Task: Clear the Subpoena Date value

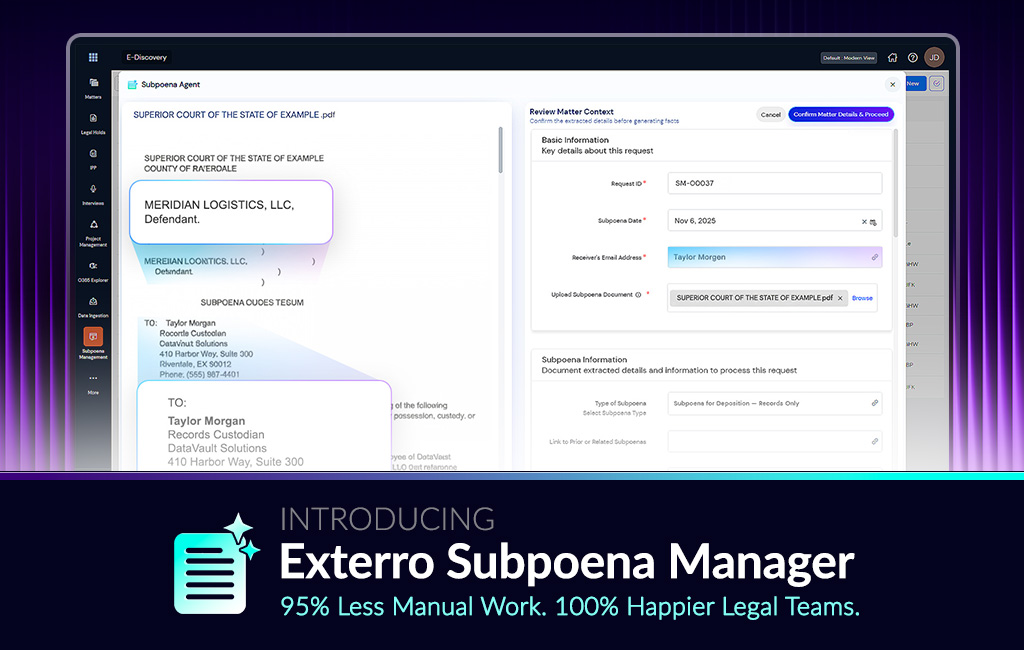Action: pyautogui.click(x=864, y=221)
